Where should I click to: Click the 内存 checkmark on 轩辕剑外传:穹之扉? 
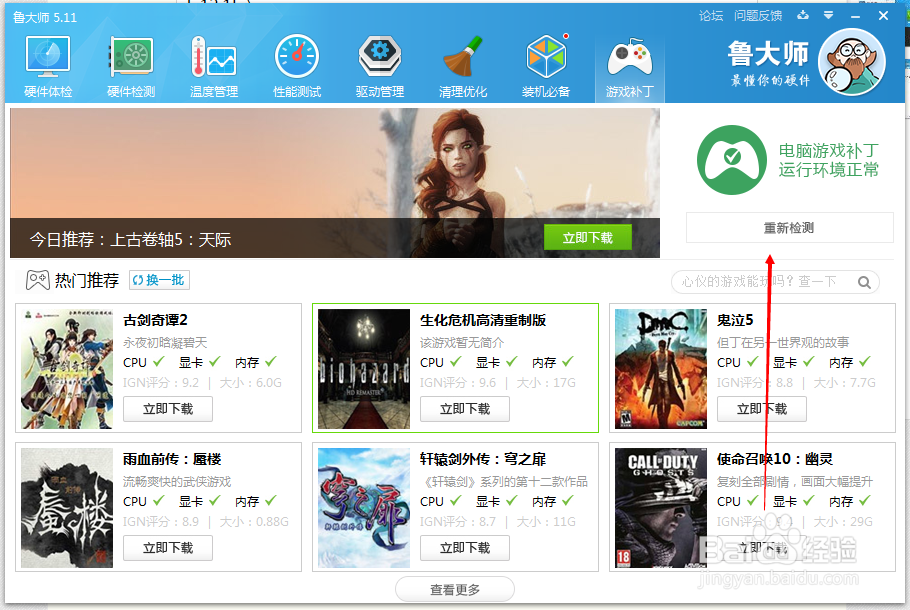(568, 500)
